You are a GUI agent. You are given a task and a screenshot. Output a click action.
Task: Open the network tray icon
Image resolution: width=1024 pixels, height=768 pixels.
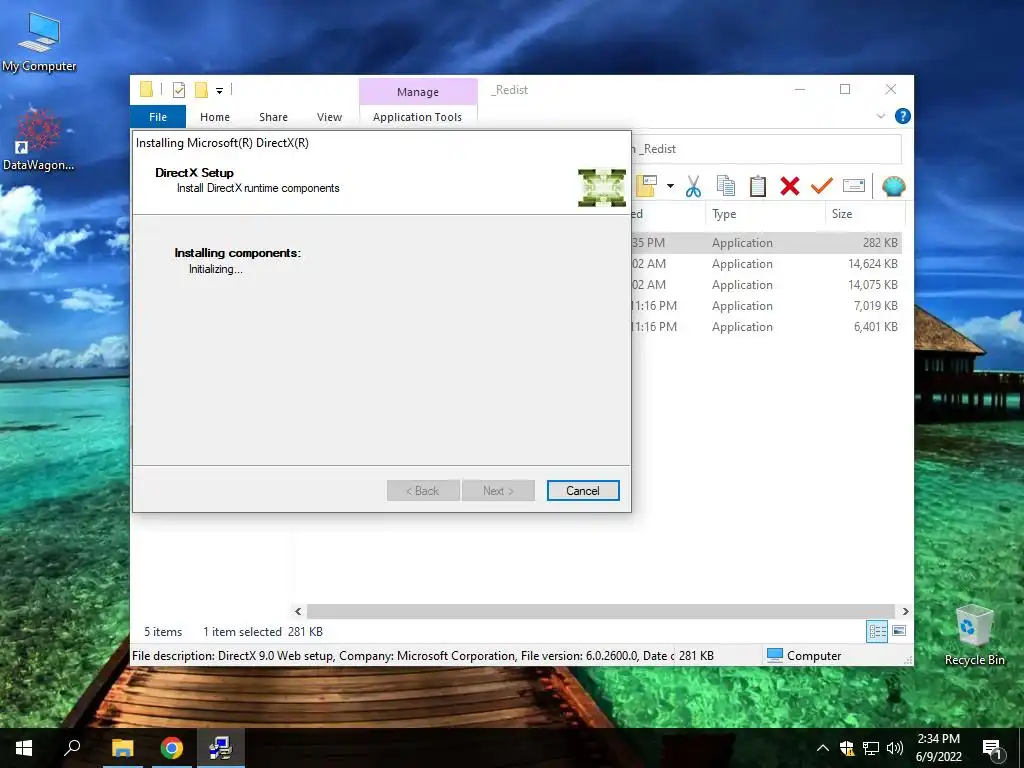871,748
